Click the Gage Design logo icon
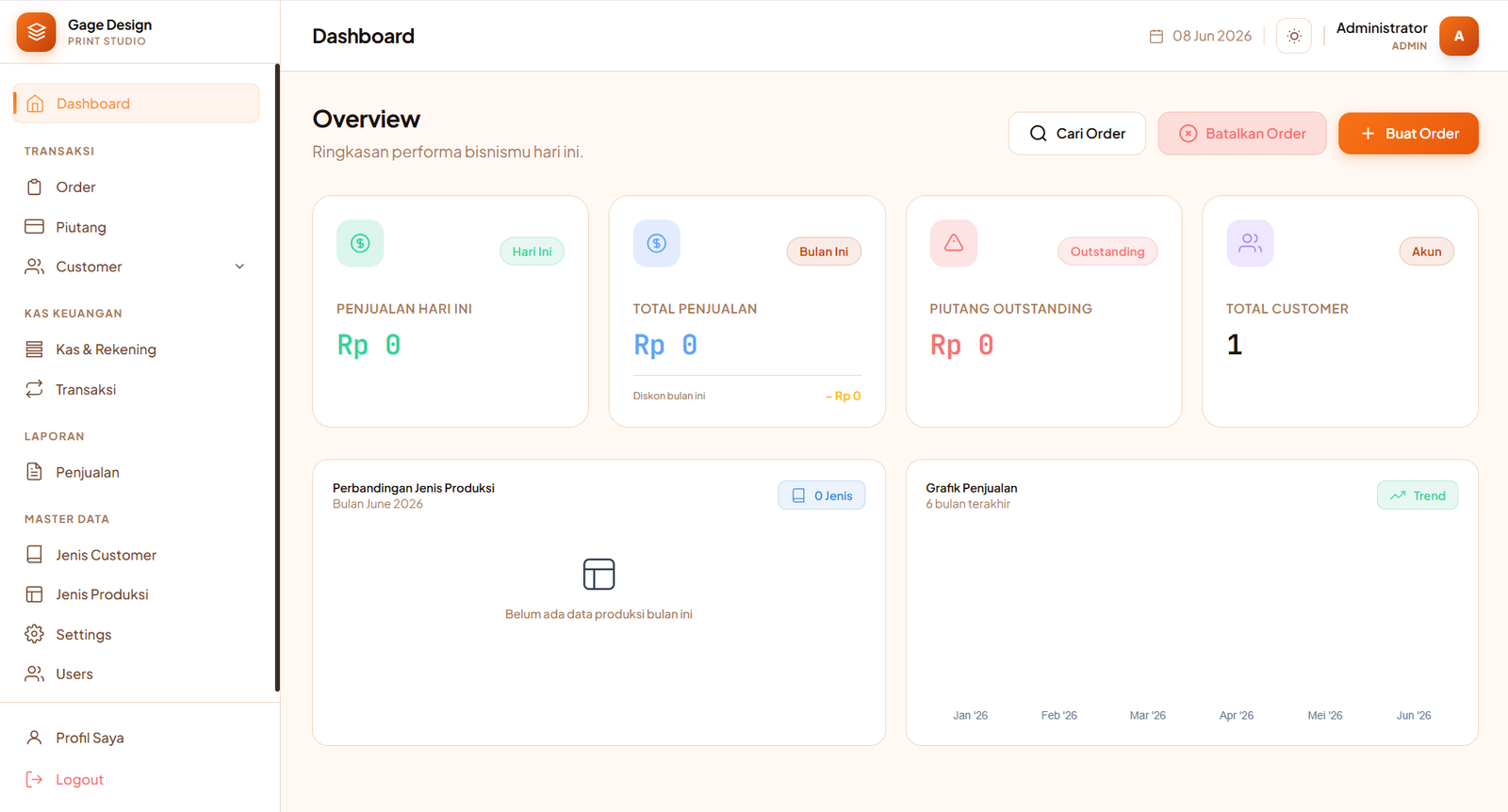 [36, 32]
